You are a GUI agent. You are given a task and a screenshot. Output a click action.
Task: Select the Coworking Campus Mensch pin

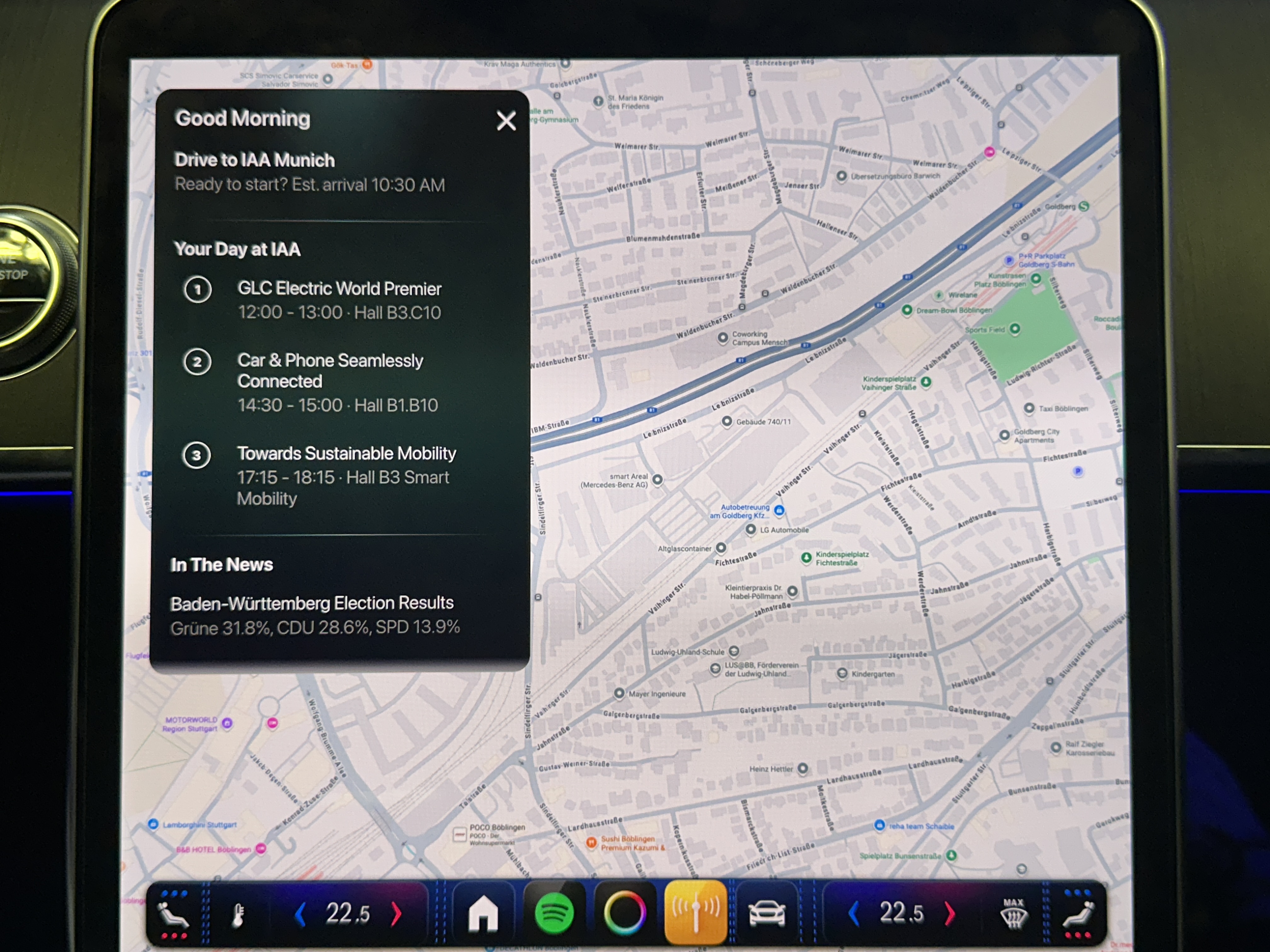pos(723,338)
